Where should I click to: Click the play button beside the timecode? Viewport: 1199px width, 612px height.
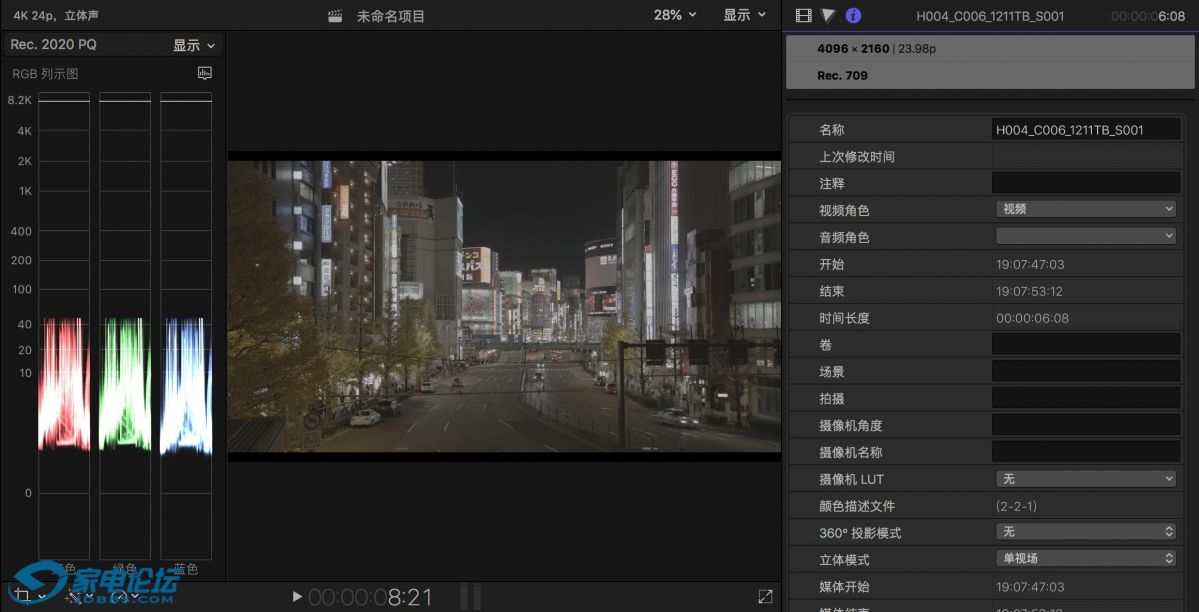tap(297, 597)
